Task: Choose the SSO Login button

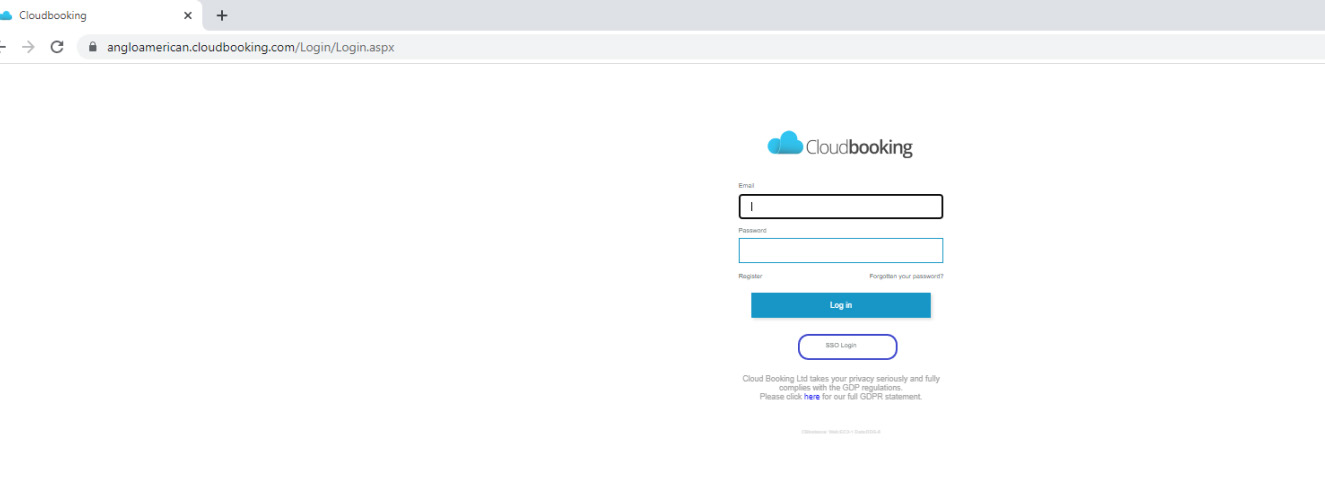Action: 847,346
